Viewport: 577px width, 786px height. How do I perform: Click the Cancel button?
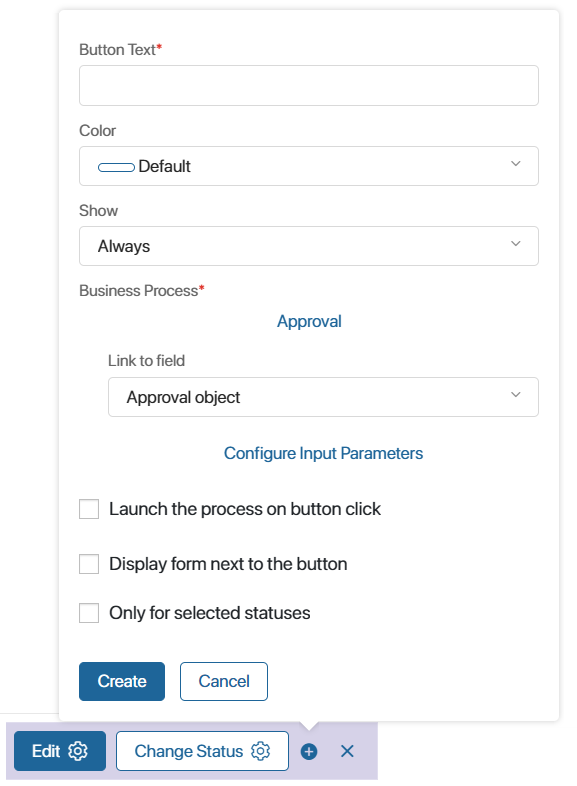[x=224, y=681]
